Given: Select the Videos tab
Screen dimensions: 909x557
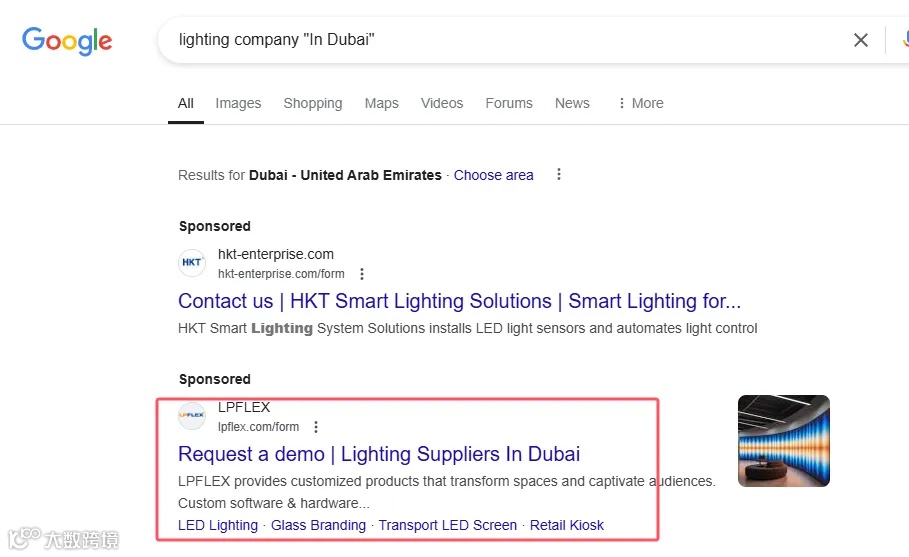Looking at the screenshot, I should pos(442,103).
